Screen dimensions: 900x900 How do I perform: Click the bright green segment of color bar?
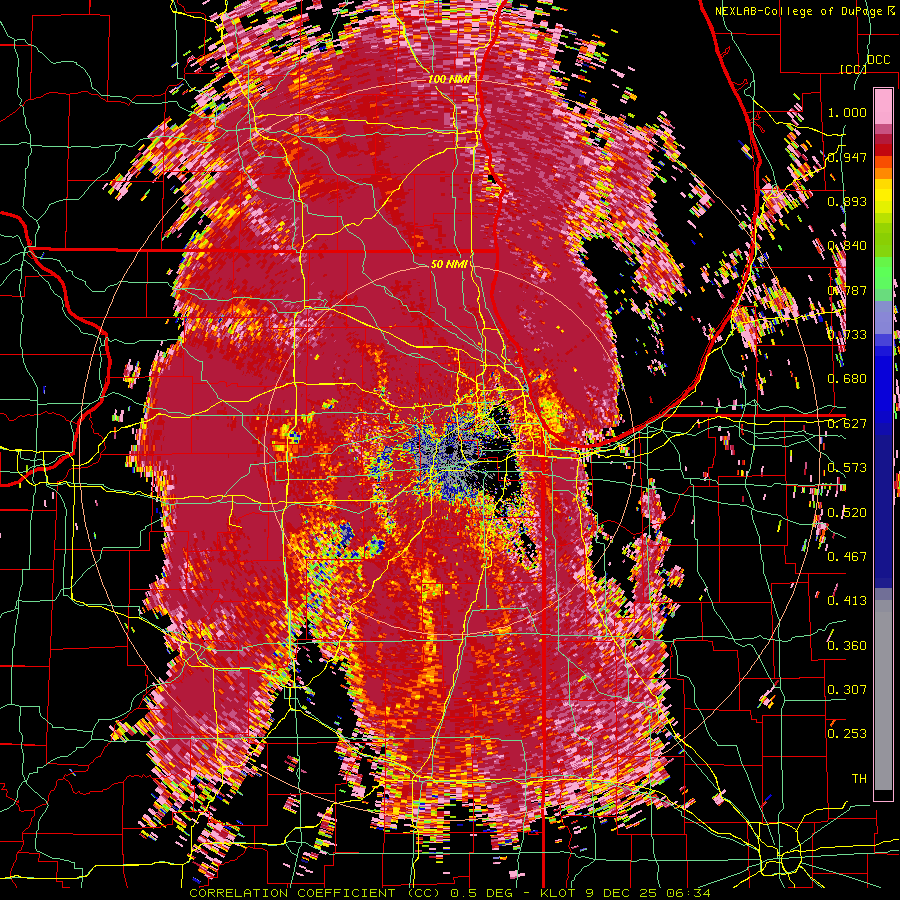coord(883,273)
